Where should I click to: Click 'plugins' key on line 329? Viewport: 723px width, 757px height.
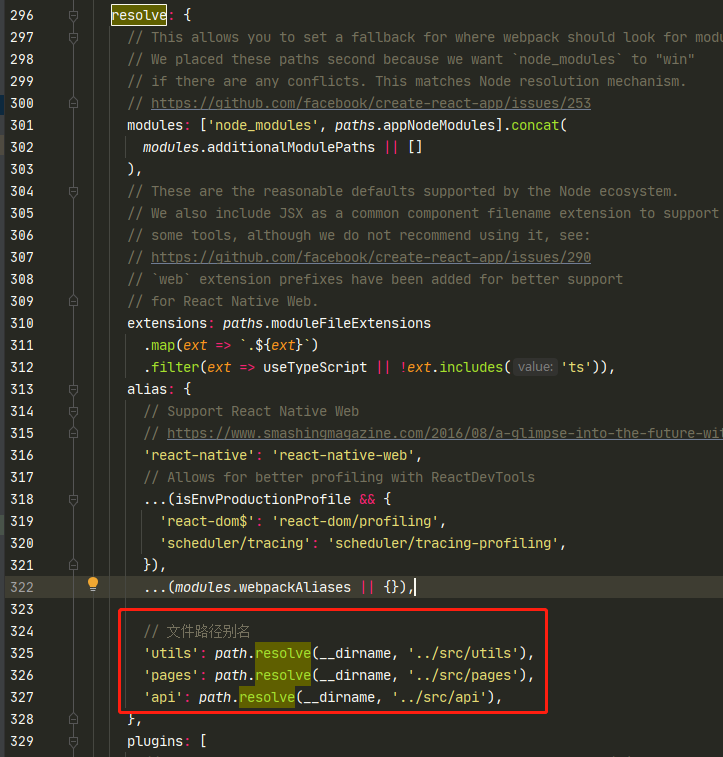tap(155, 741)
